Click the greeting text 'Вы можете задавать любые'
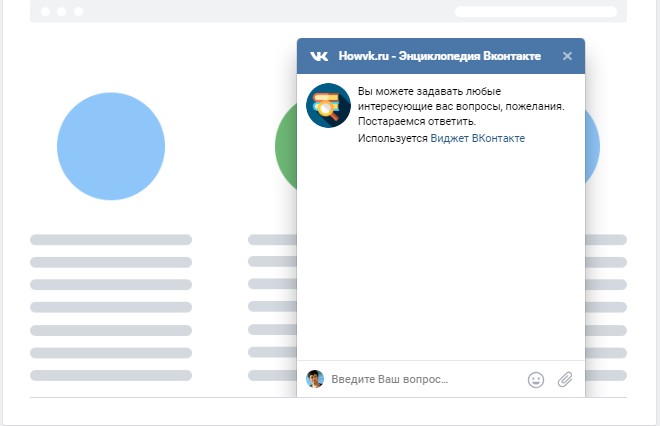660x426 pixels. (x=429, y=91)
